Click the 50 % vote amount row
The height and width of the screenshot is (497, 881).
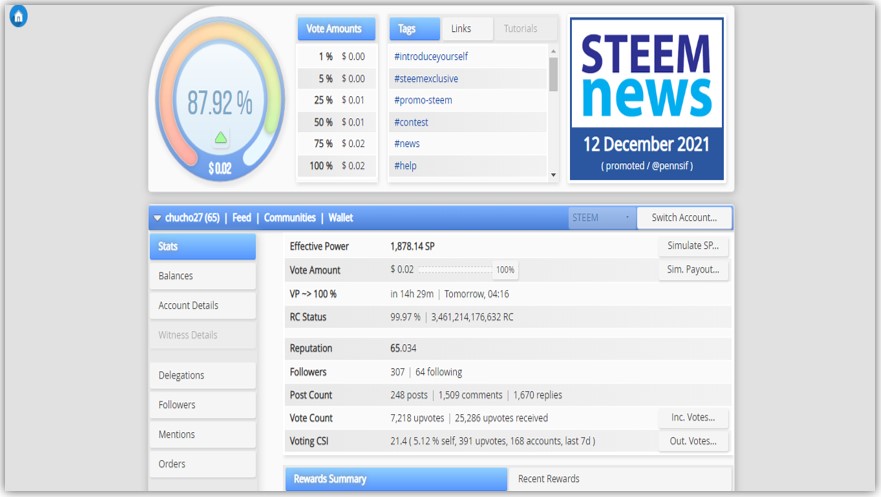pyautogui.click(x=337, y=122)
